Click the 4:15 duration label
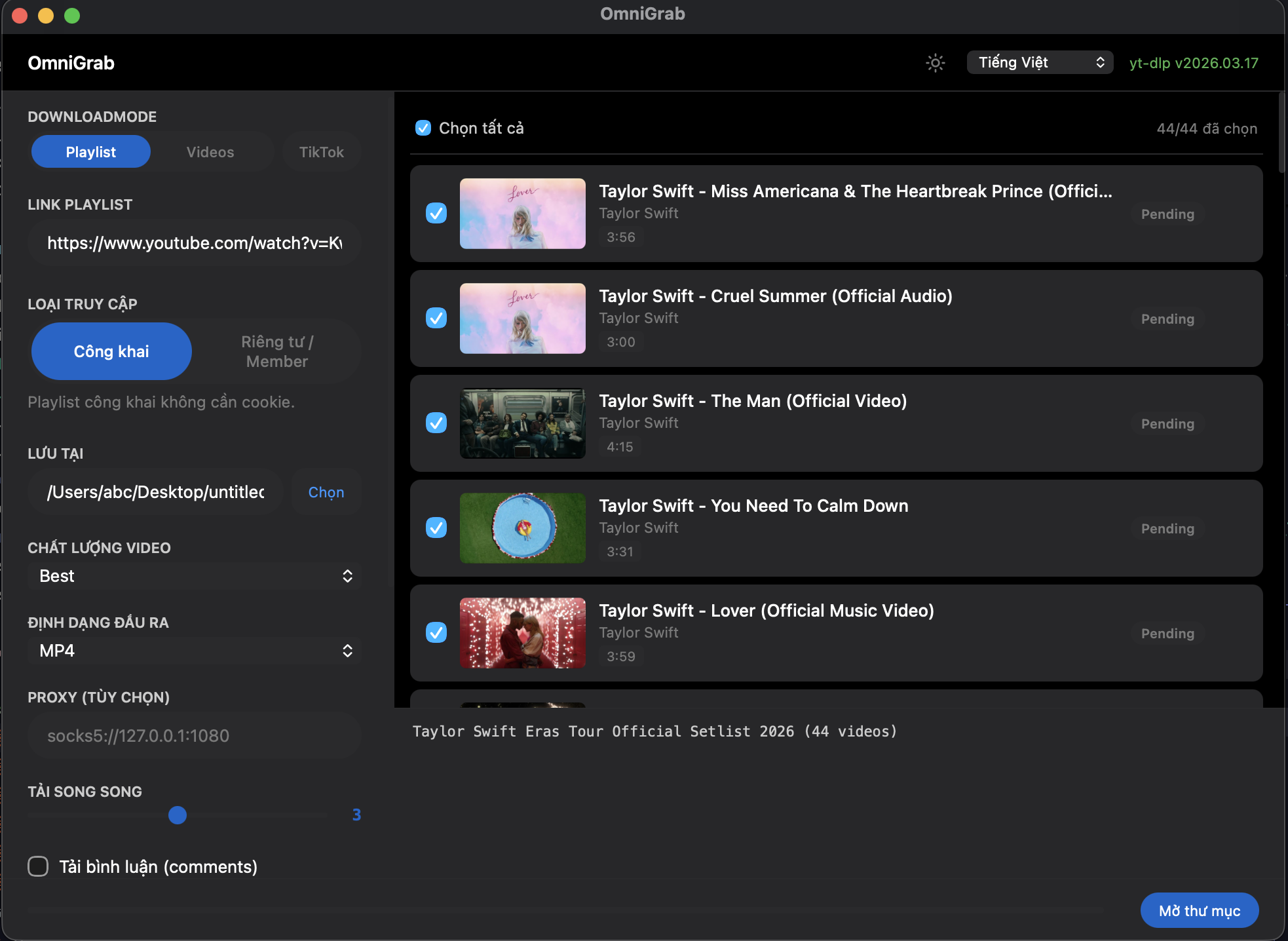The width and height of the screenshot is (1288, 941). click(620, 447)
